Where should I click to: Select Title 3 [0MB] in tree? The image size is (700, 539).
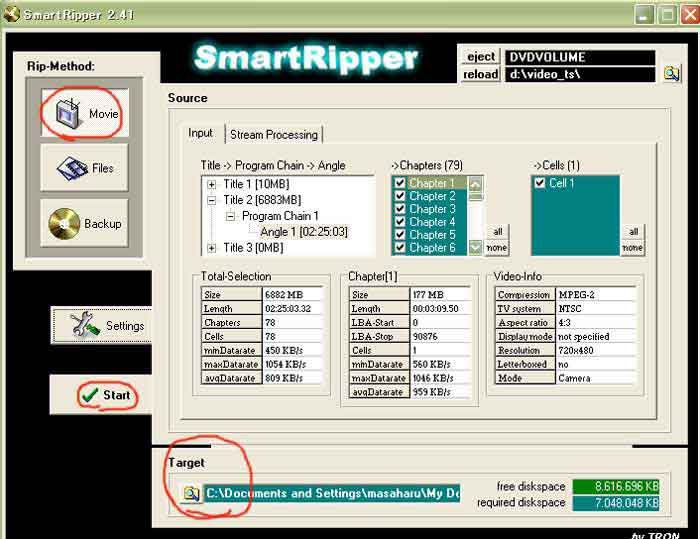click(253, 247)
